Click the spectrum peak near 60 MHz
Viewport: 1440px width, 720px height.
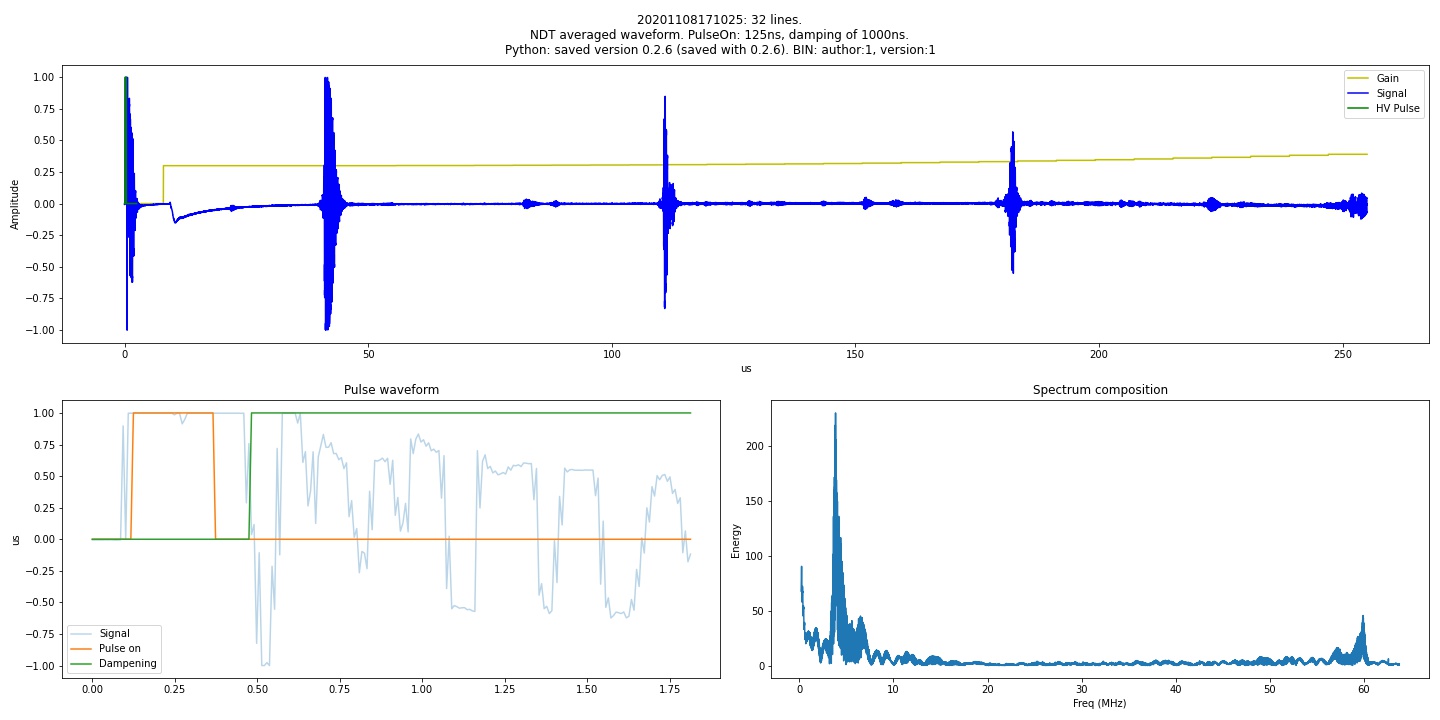click(x=1361, y=642)
